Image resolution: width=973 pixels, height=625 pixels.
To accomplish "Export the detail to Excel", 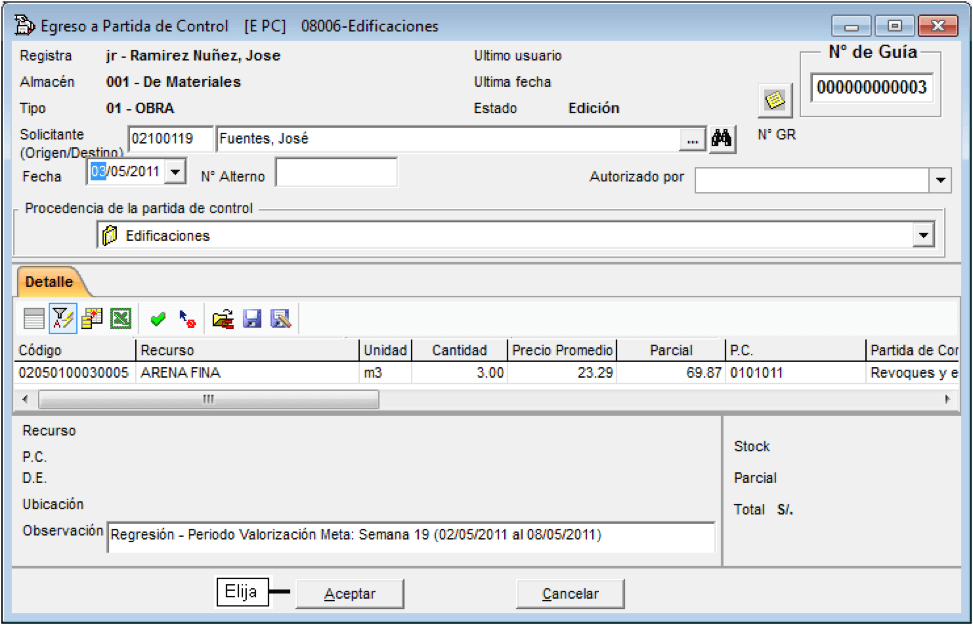I will click(x=121, y=319).
